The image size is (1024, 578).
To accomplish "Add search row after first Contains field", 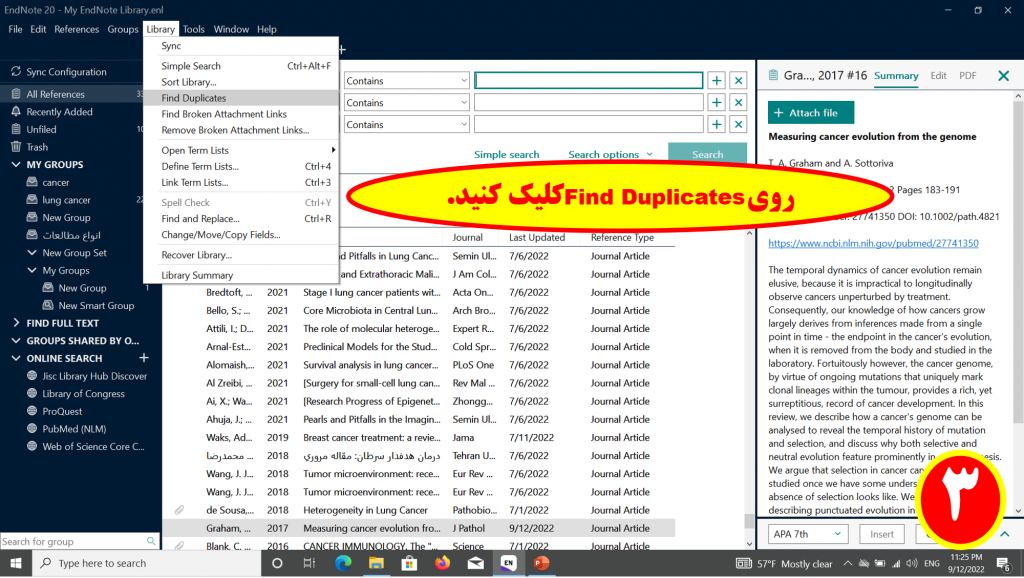I will click(x=716, y=80).
